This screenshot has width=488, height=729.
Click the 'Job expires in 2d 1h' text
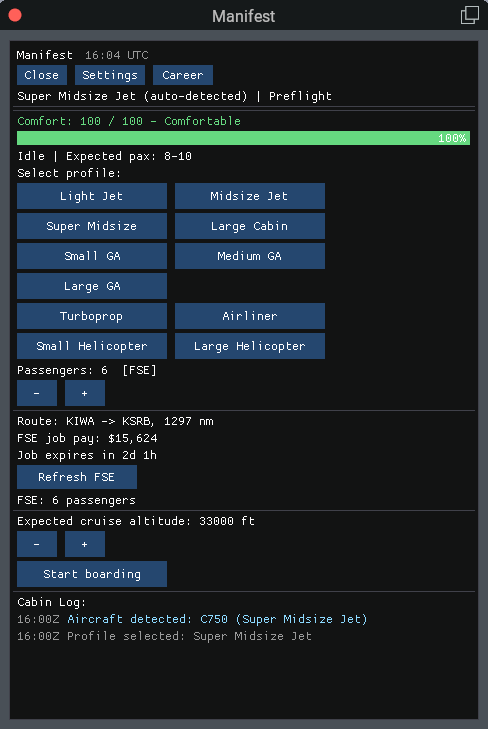(87, 455)
